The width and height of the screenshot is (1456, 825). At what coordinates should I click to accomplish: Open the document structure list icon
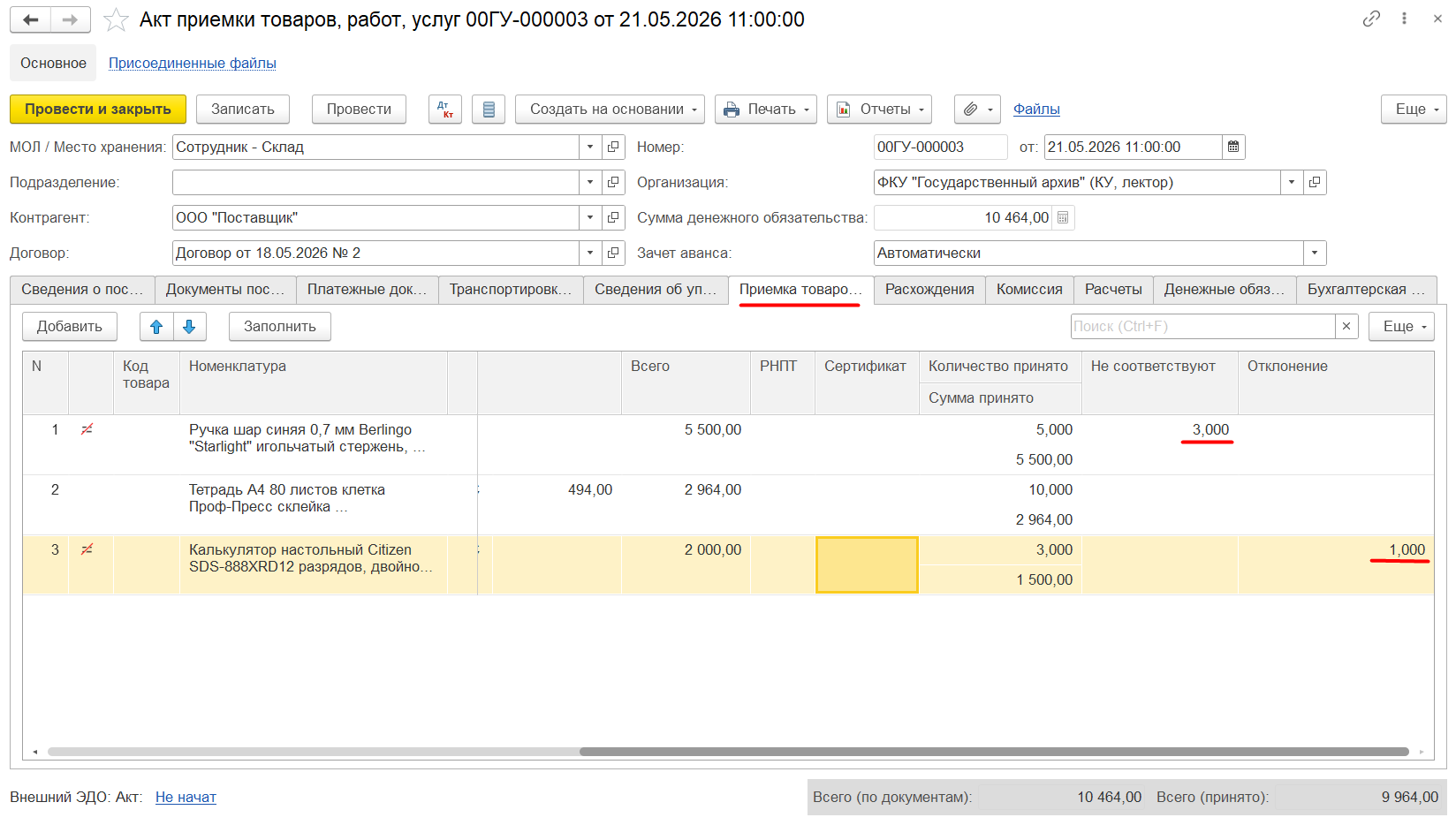(489, 109)
